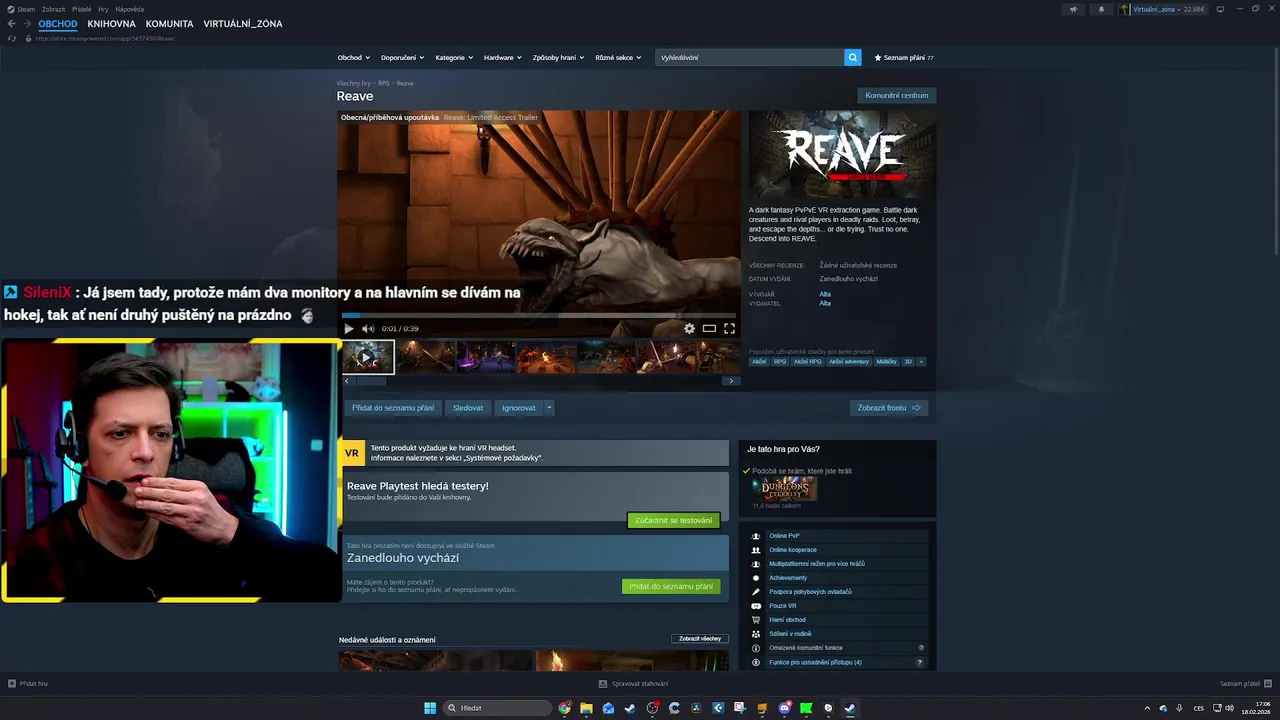Open the announcements megaphone icon
The image size is (1280, 720).
pyautogui.click(x=1073, y=9)
